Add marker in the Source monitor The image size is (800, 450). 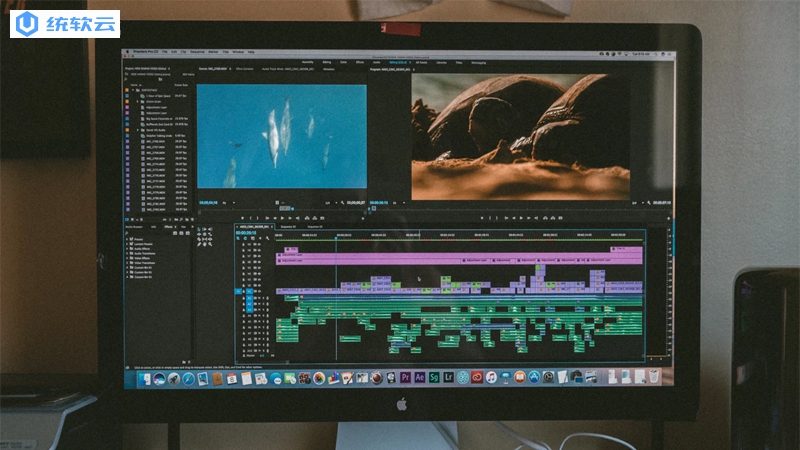pos(242,218)
